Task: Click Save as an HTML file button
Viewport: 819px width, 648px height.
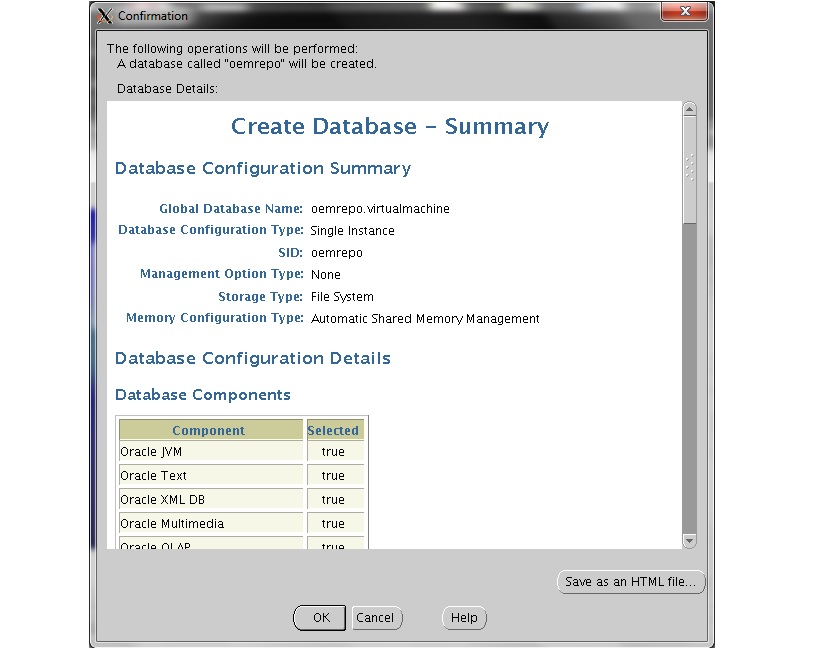Action: [x=630, y=581]
